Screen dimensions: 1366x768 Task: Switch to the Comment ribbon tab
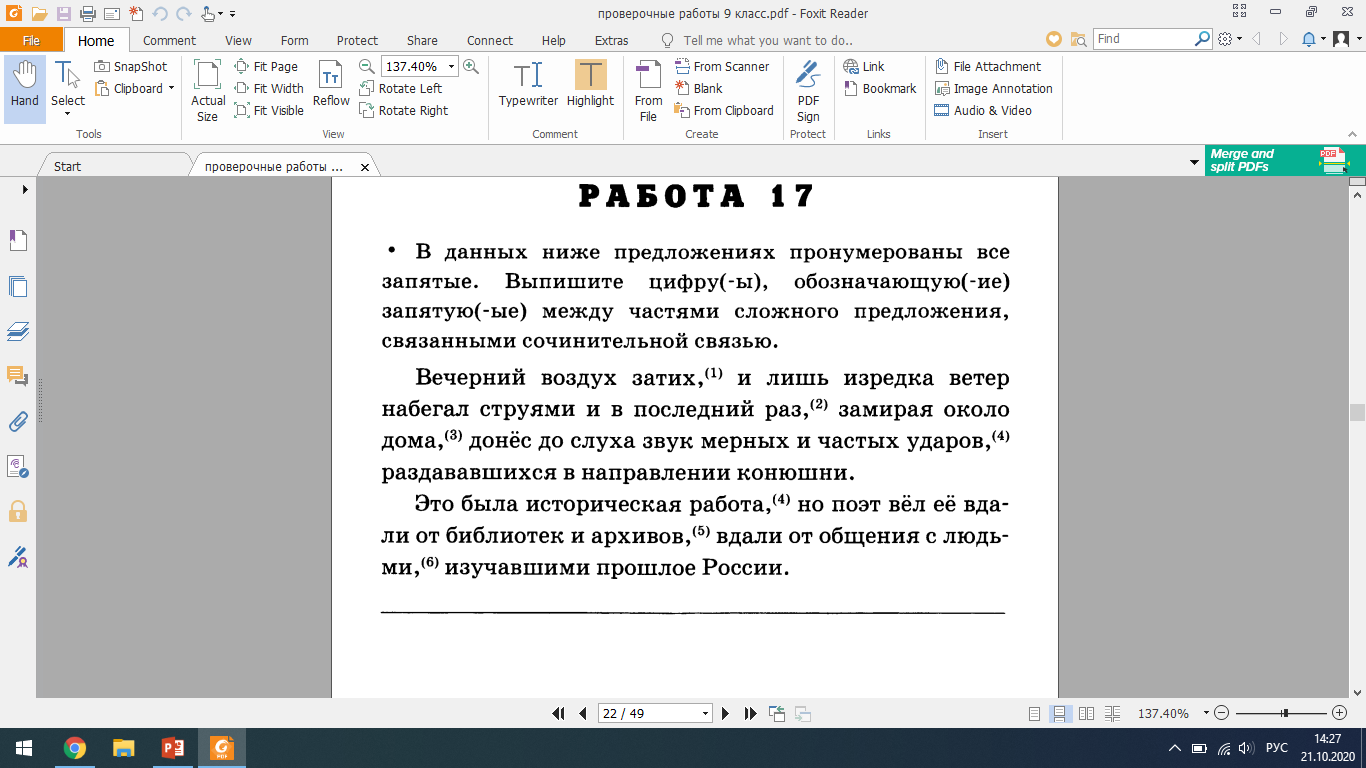[169, 40]
